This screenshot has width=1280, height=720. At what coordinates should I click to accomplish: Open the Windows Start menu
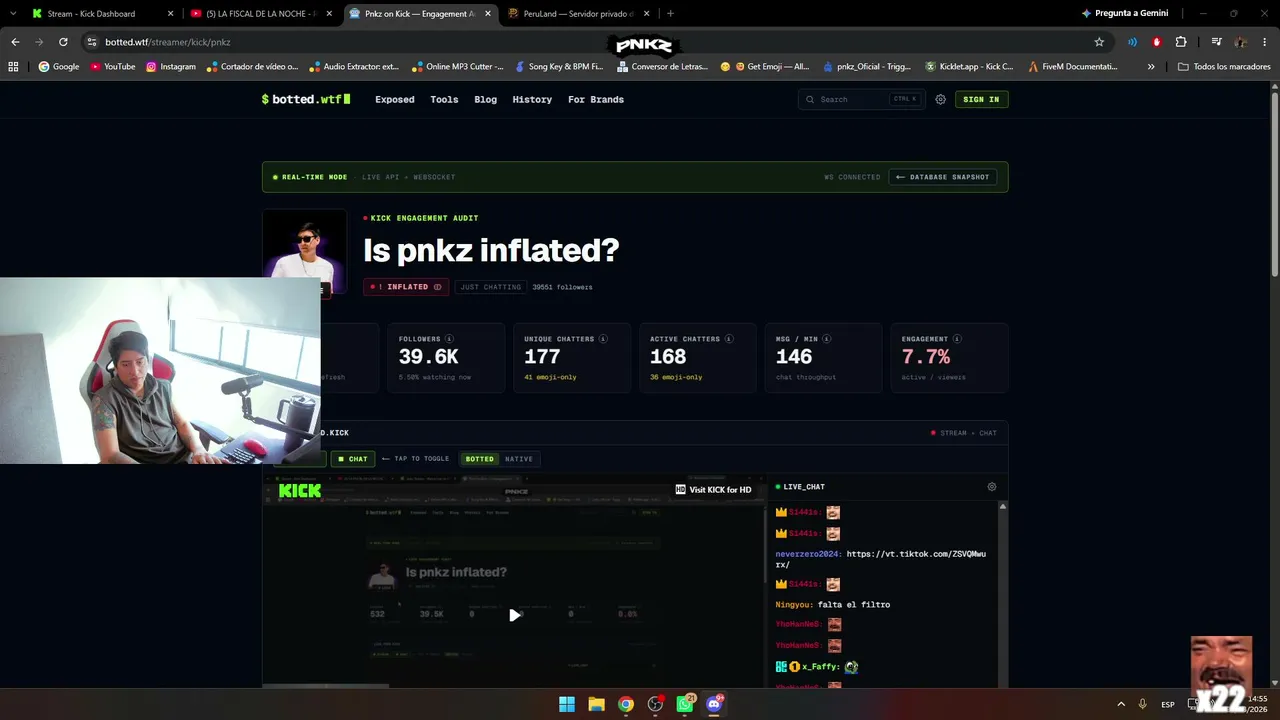pos(567,704)
